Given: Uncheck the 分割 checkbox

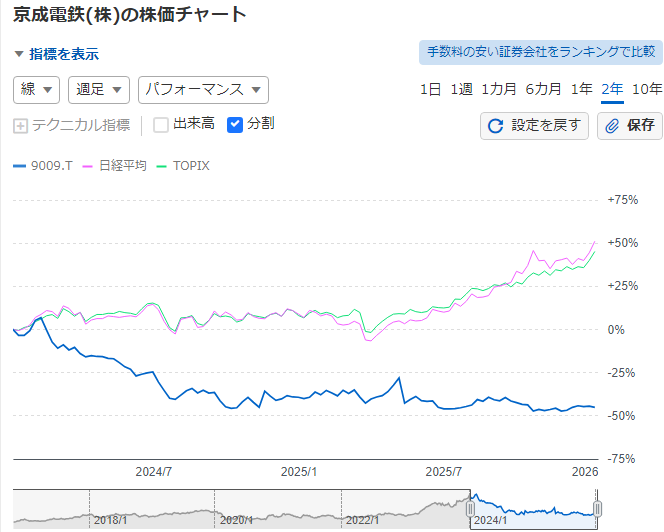Looking at the screenshot, I should [x=235, y=125].
